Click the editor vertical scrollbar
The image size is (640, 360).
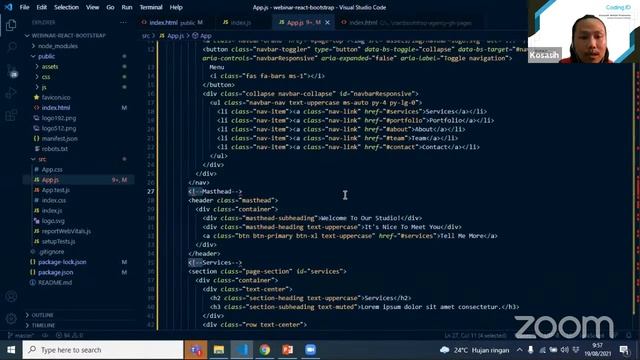point(636,196)
